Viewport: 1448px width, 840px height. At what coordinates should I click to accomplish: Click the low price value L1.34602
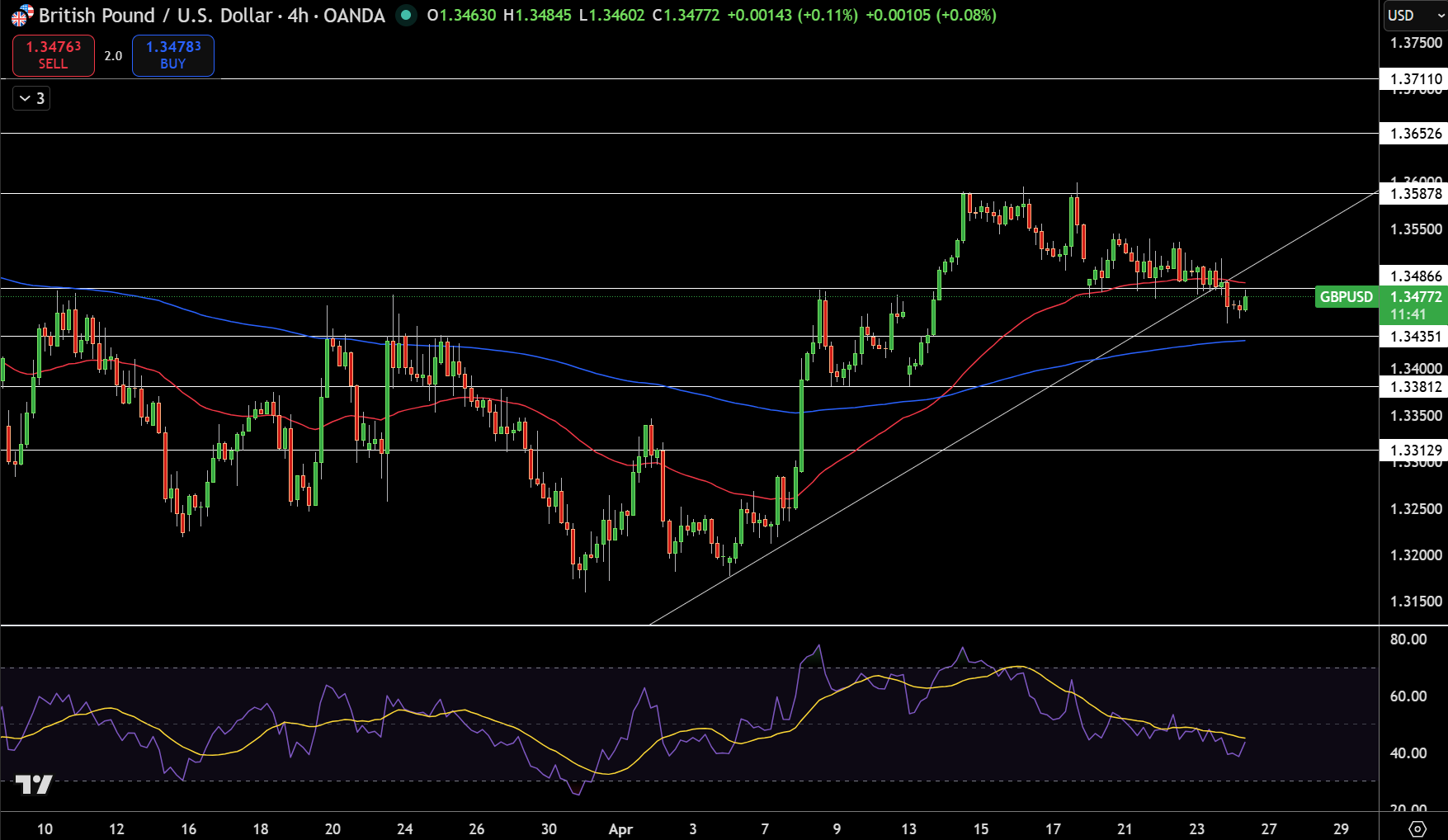[611, 15]
